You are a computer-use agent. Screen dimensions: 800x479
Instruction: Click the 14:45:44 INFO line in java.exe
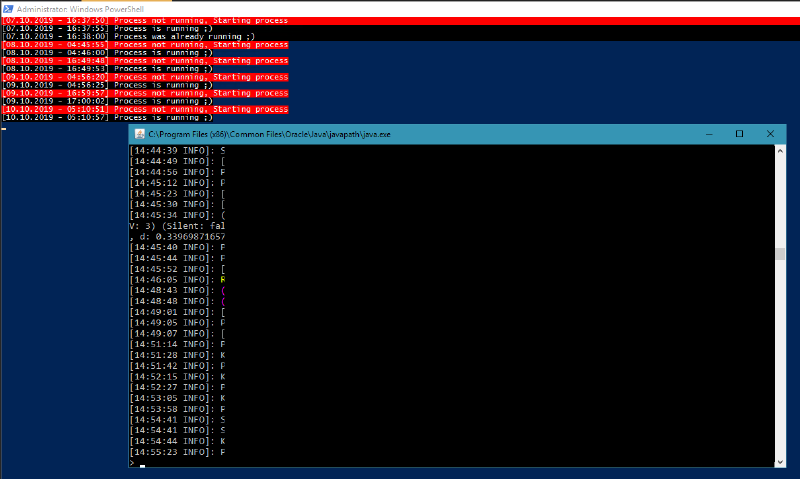coord(177,258)
